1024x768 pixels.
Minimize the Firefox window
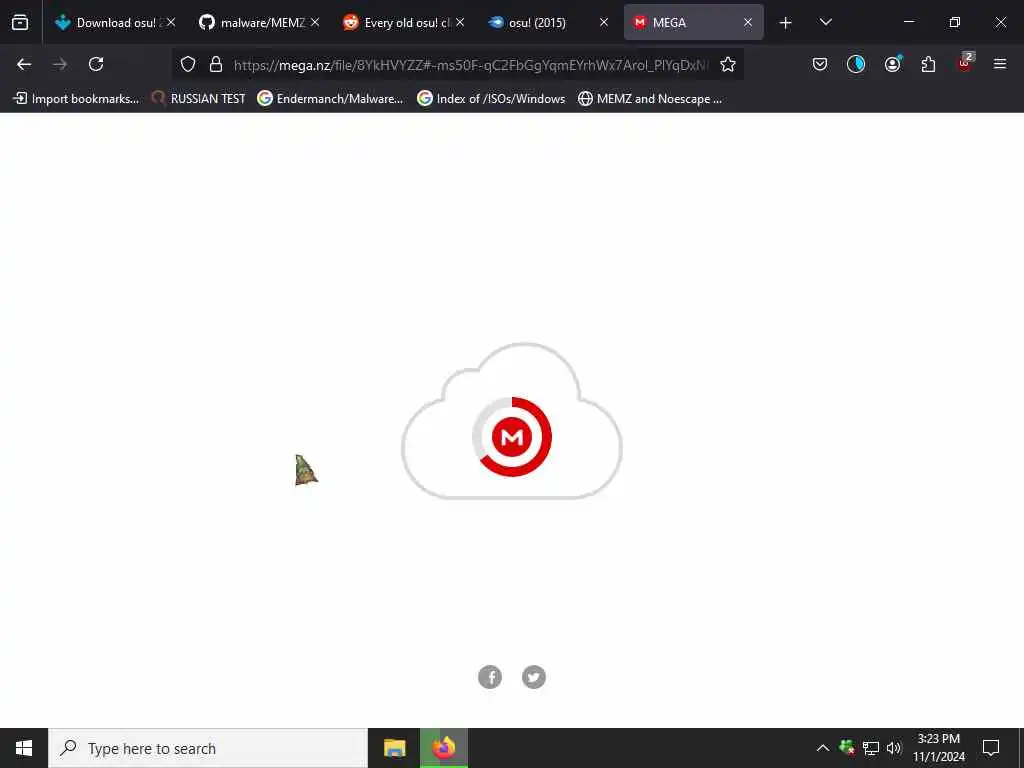pyautogui.click(x=908, y=22)
